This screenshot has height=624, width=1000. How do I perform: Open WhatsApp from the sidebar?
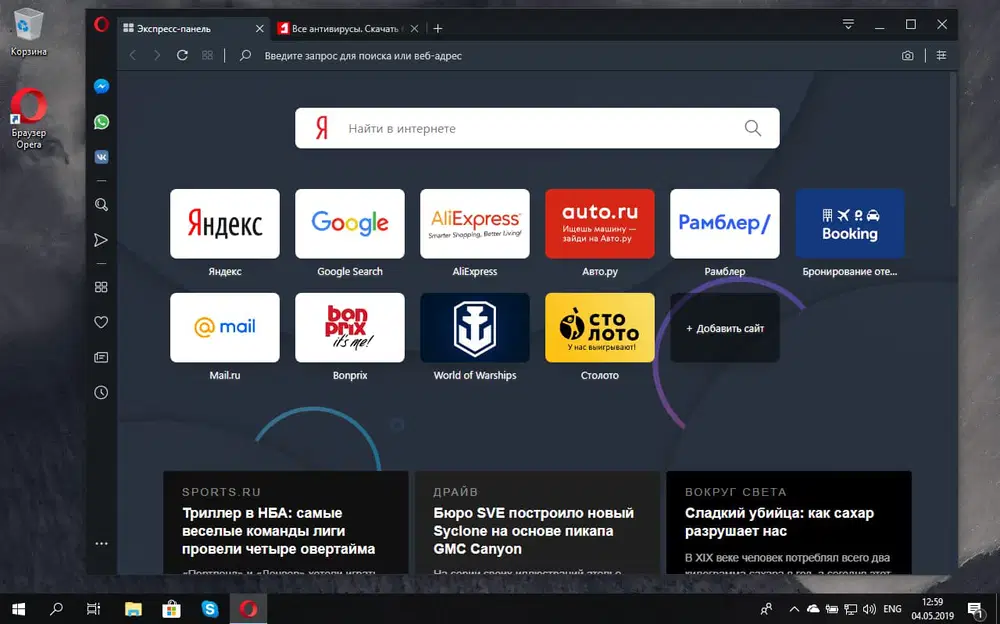tap(100, 121)
